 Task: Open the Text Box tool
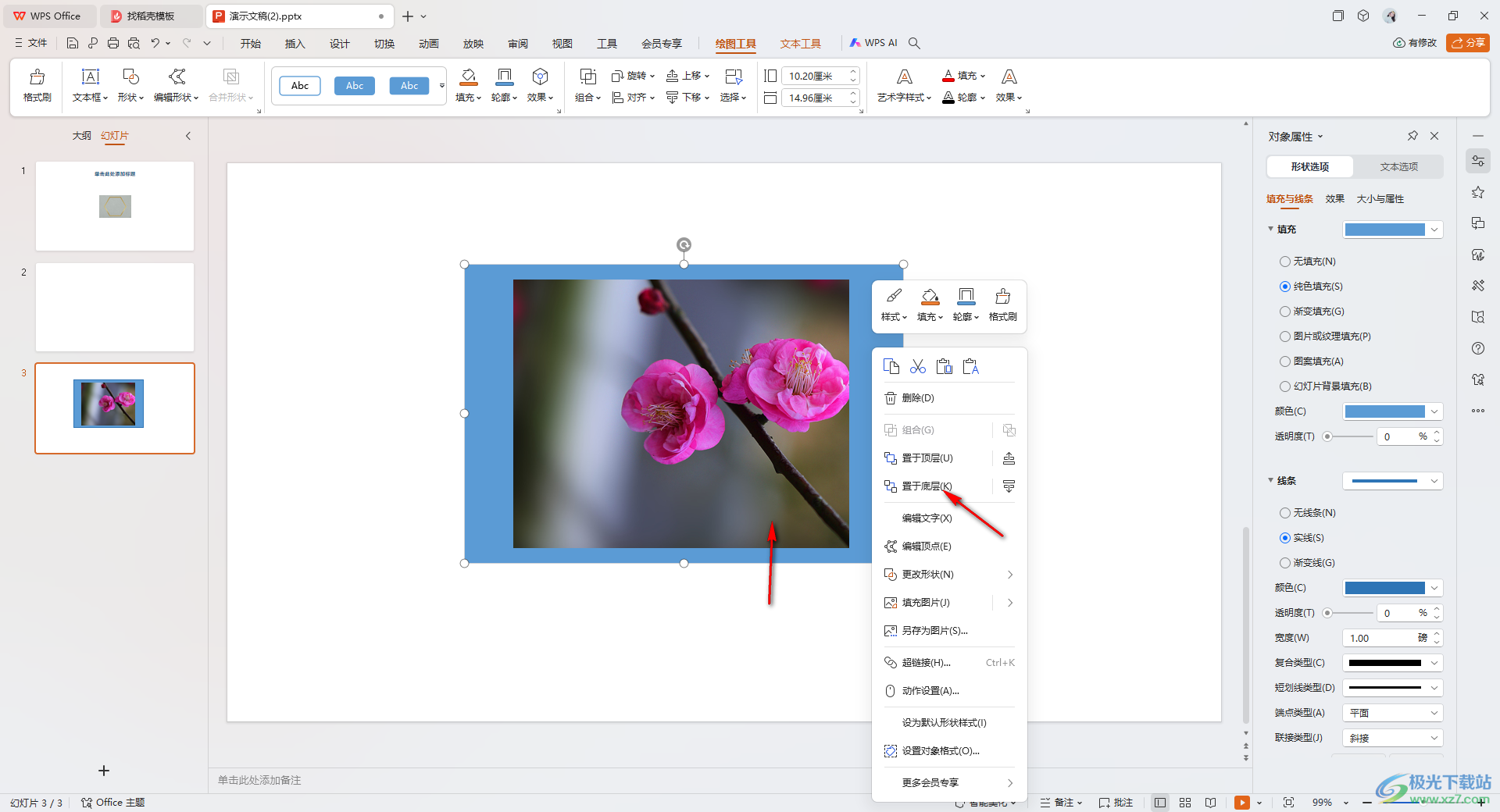coord(91,85)
